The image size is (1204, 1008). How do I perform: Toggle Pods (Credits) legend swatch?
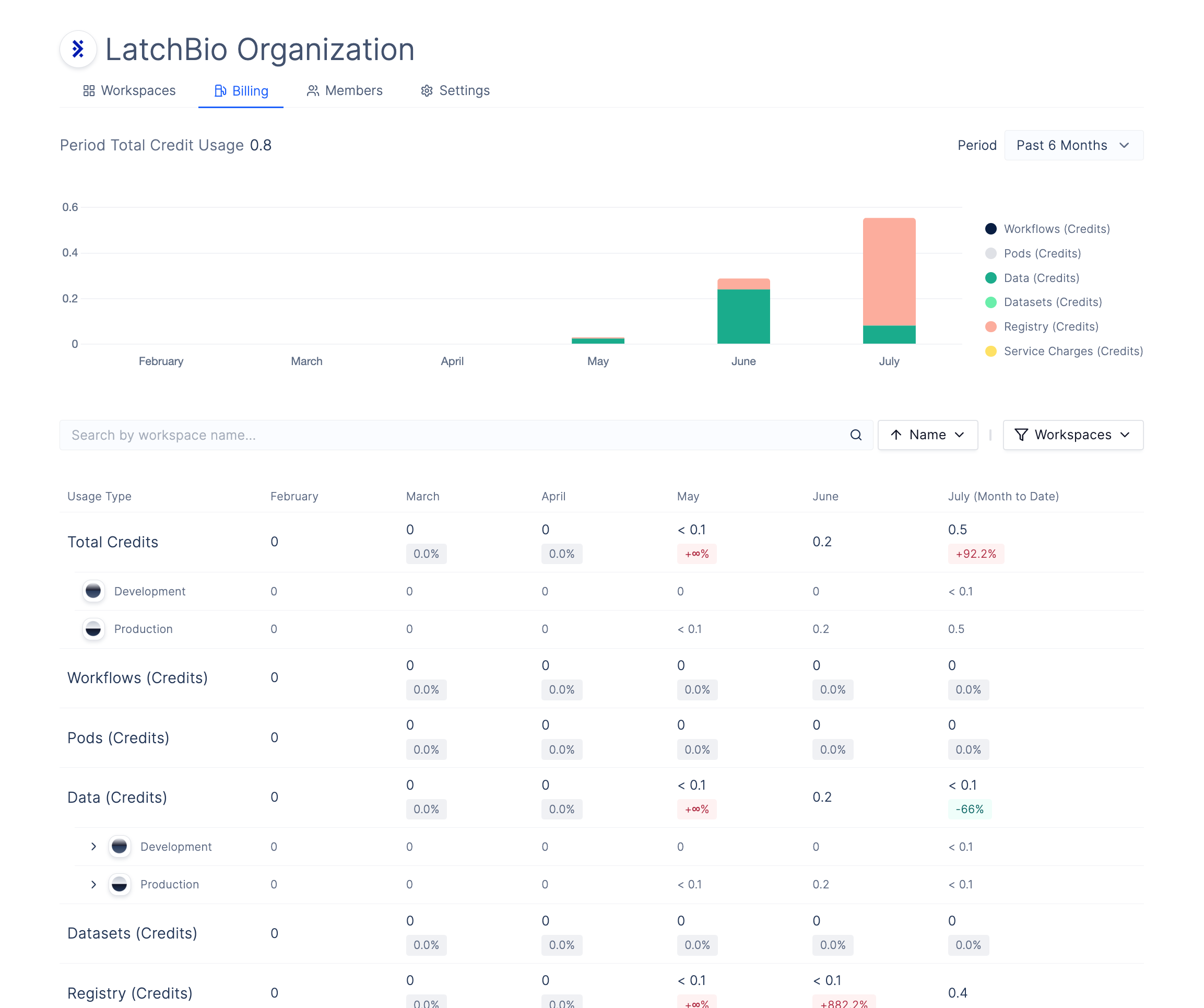click(990, 253)
